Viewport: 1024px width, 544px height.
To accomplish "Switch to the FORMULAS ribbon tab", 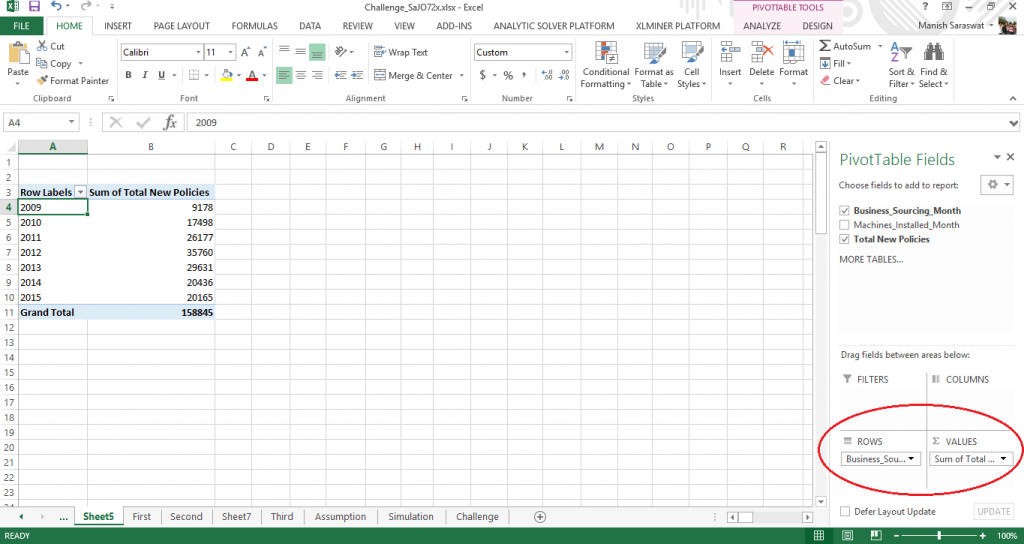I will pos(255,25).
